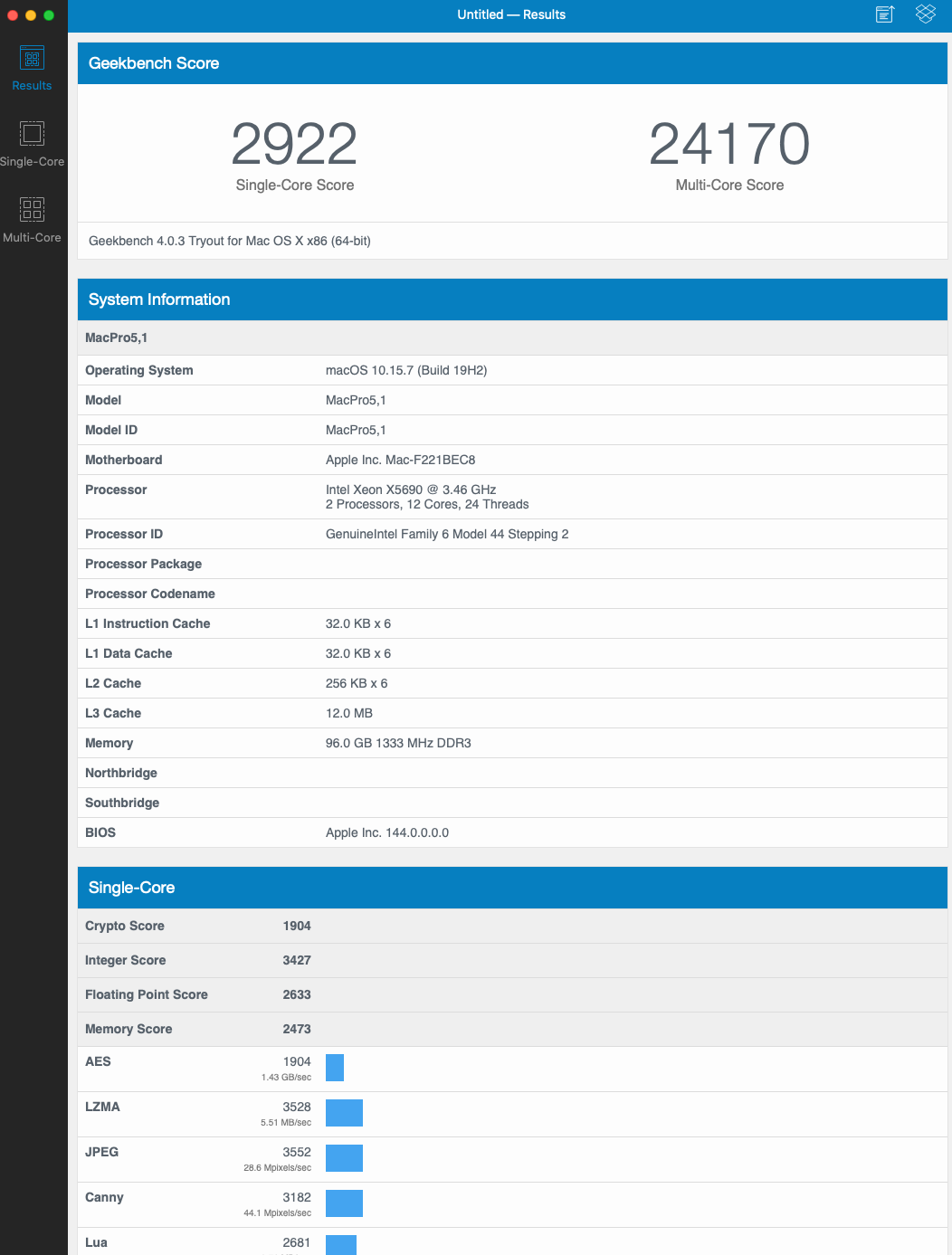Switch to the Single-Core sidebar section
Screen dimensions: 952x1255
[33, 145]
